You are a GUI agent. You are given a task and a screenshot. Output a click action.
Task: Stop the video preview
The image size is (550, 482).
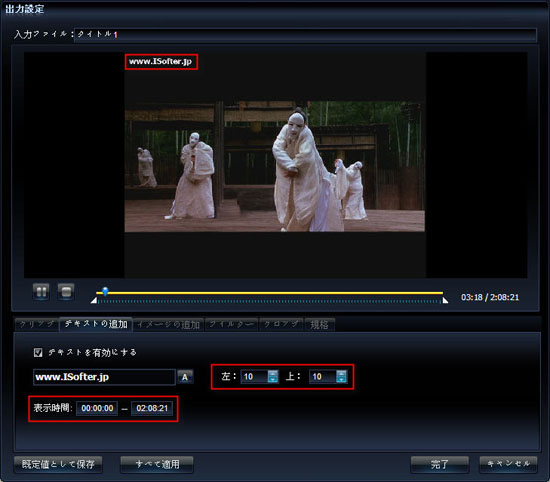pyautogui.click(x=66, y=292)
